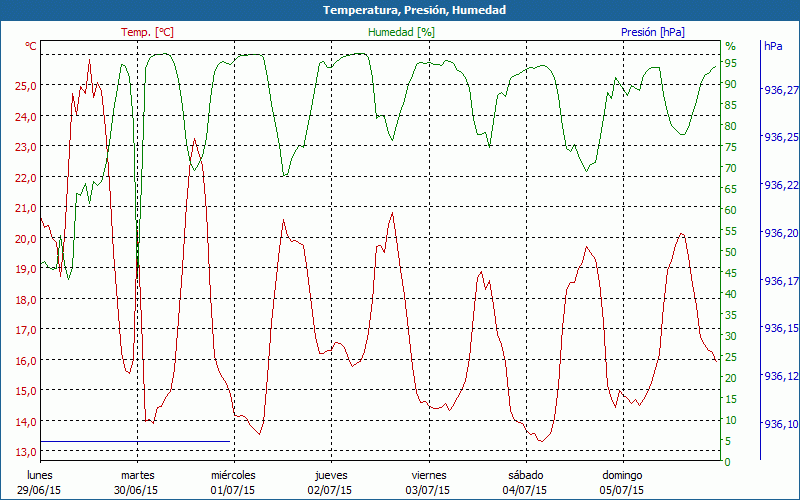Click the black horizontal pressure line

click(x=135, y=441)
